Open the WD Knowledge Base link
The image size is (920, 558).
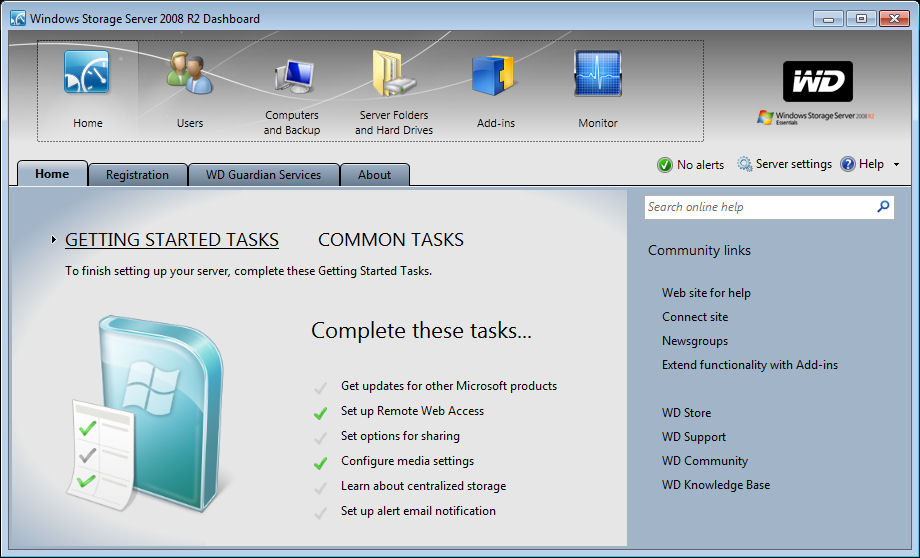tap(716, 485)
